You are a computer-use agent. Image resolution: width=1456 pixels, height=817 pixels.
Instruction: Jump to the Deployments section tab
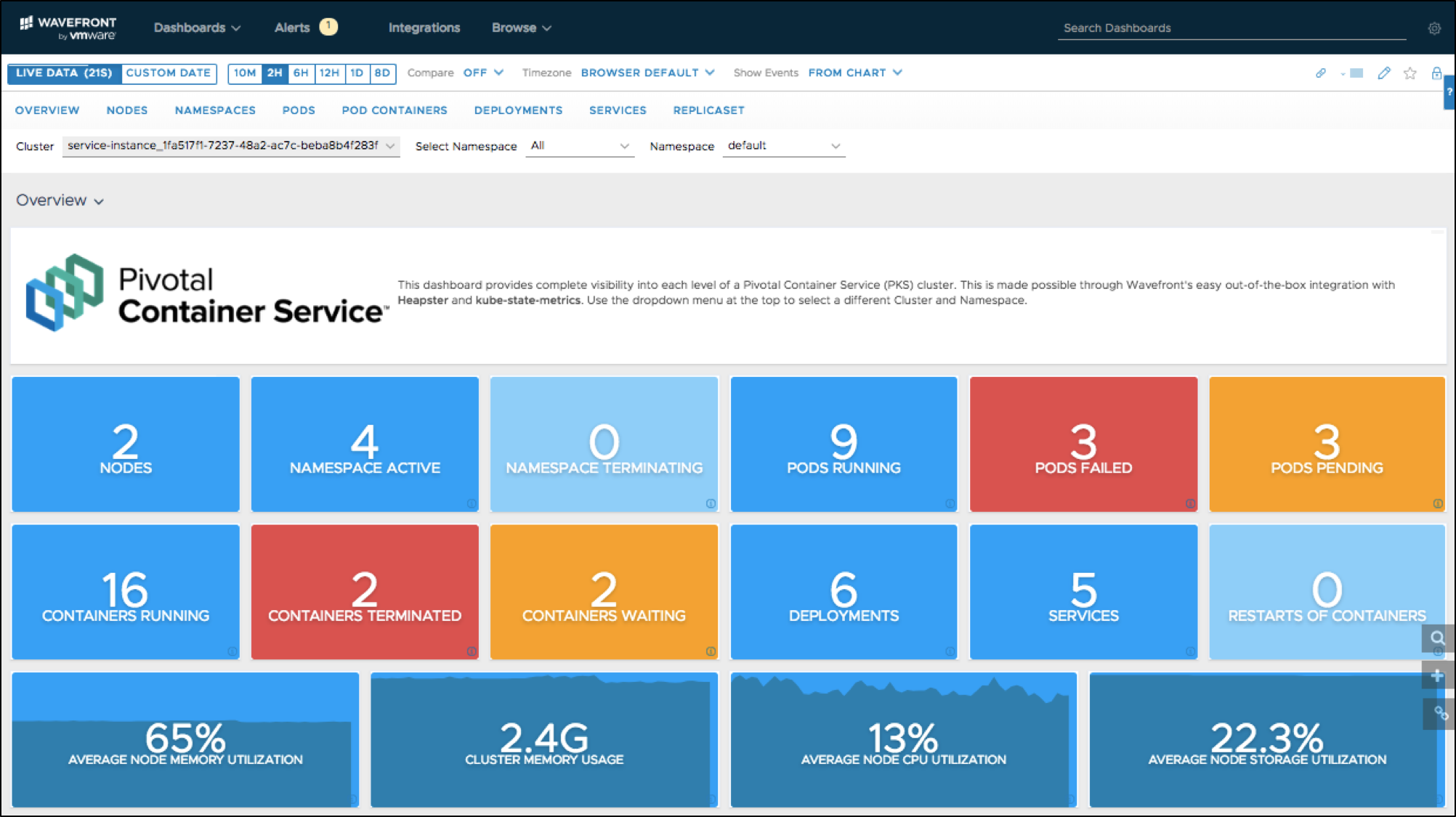[519, 110]
